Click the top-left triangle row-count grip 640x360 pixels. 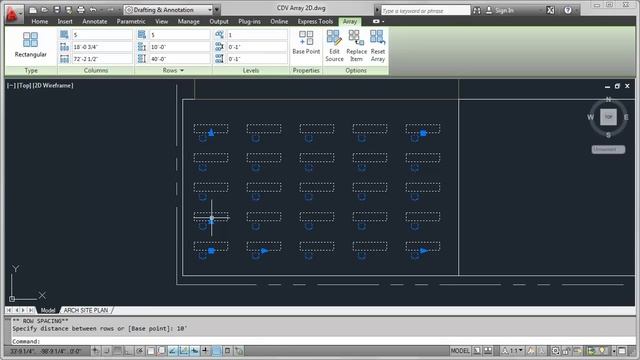click(x=211, y=132)
